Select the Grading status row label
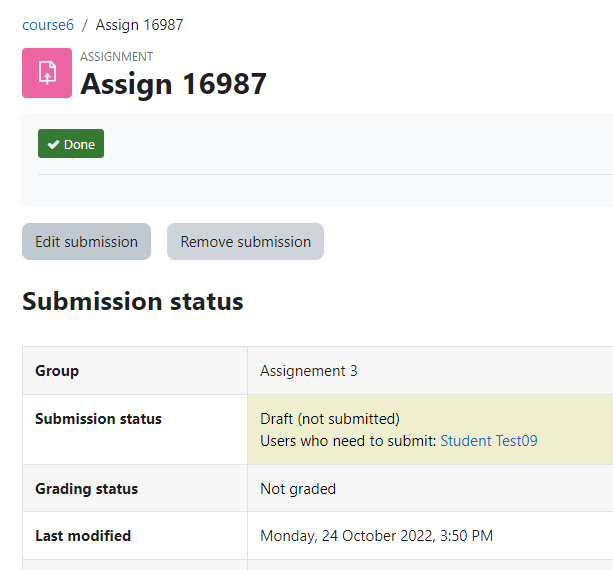 click(x=86, y=489)
